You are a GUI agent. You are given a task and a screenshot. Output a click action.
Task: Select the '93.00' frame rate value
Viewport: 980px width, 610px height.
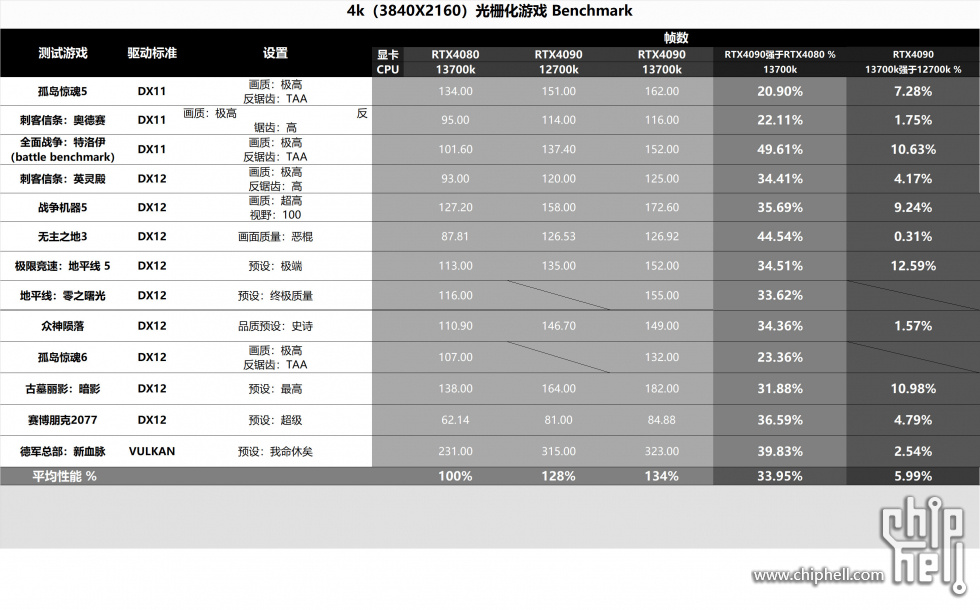[455, 179]
